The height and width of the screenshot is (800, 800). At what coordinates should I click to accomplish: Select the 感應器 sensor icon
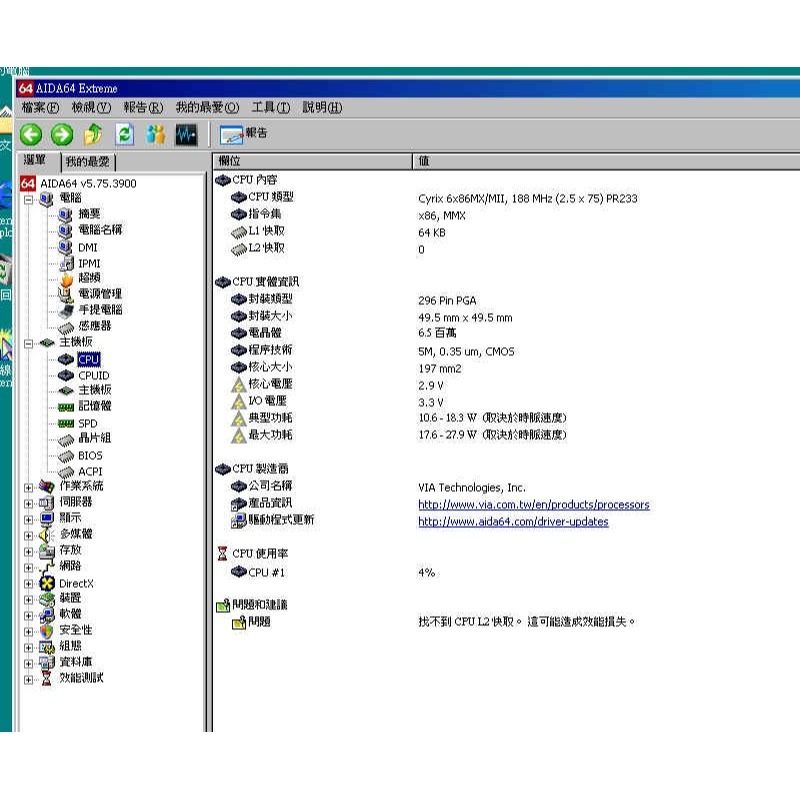click(x=66, y=327)
